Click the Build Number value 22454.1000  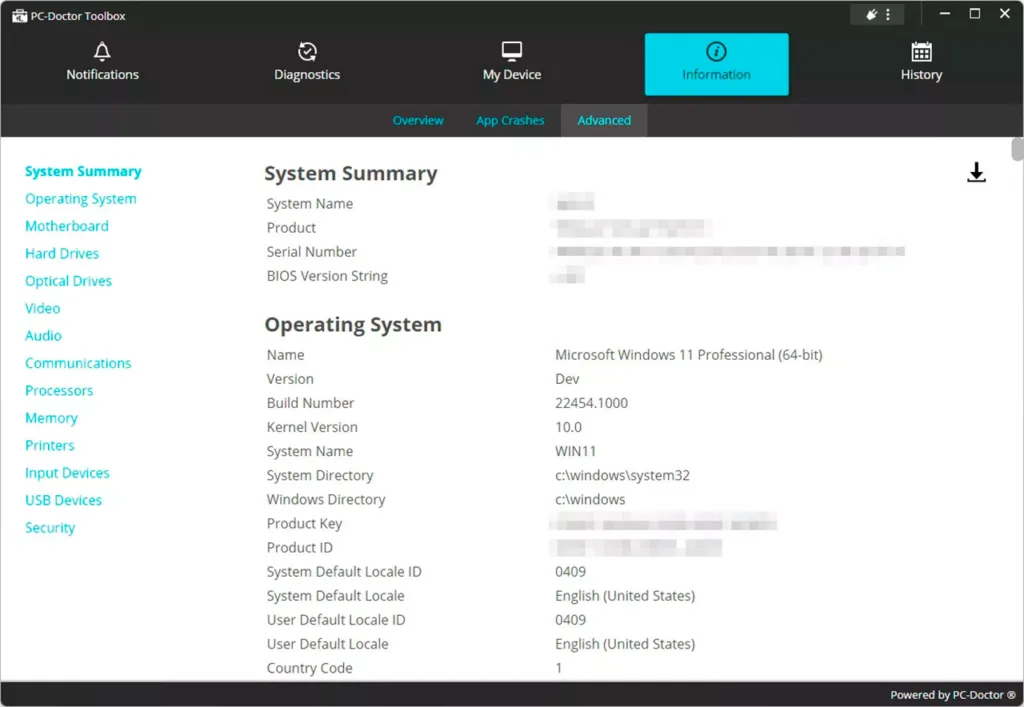(x=591, y=403)
